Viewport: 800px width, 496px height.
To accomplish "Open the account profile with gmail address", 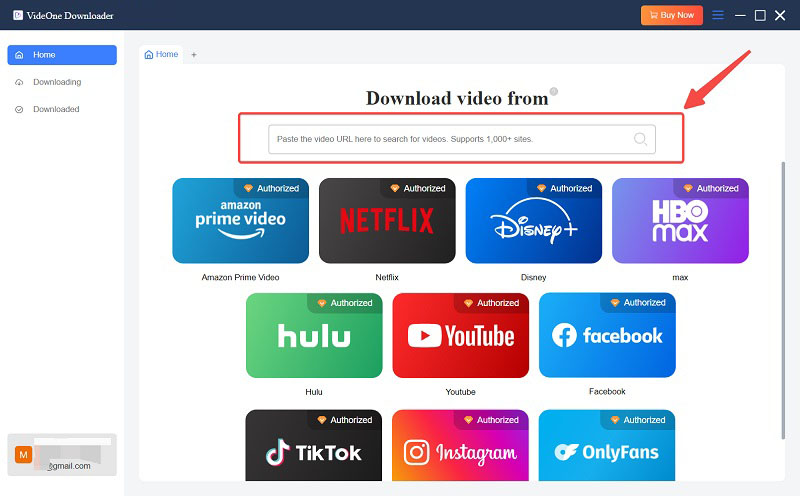I will pos(62,455).
